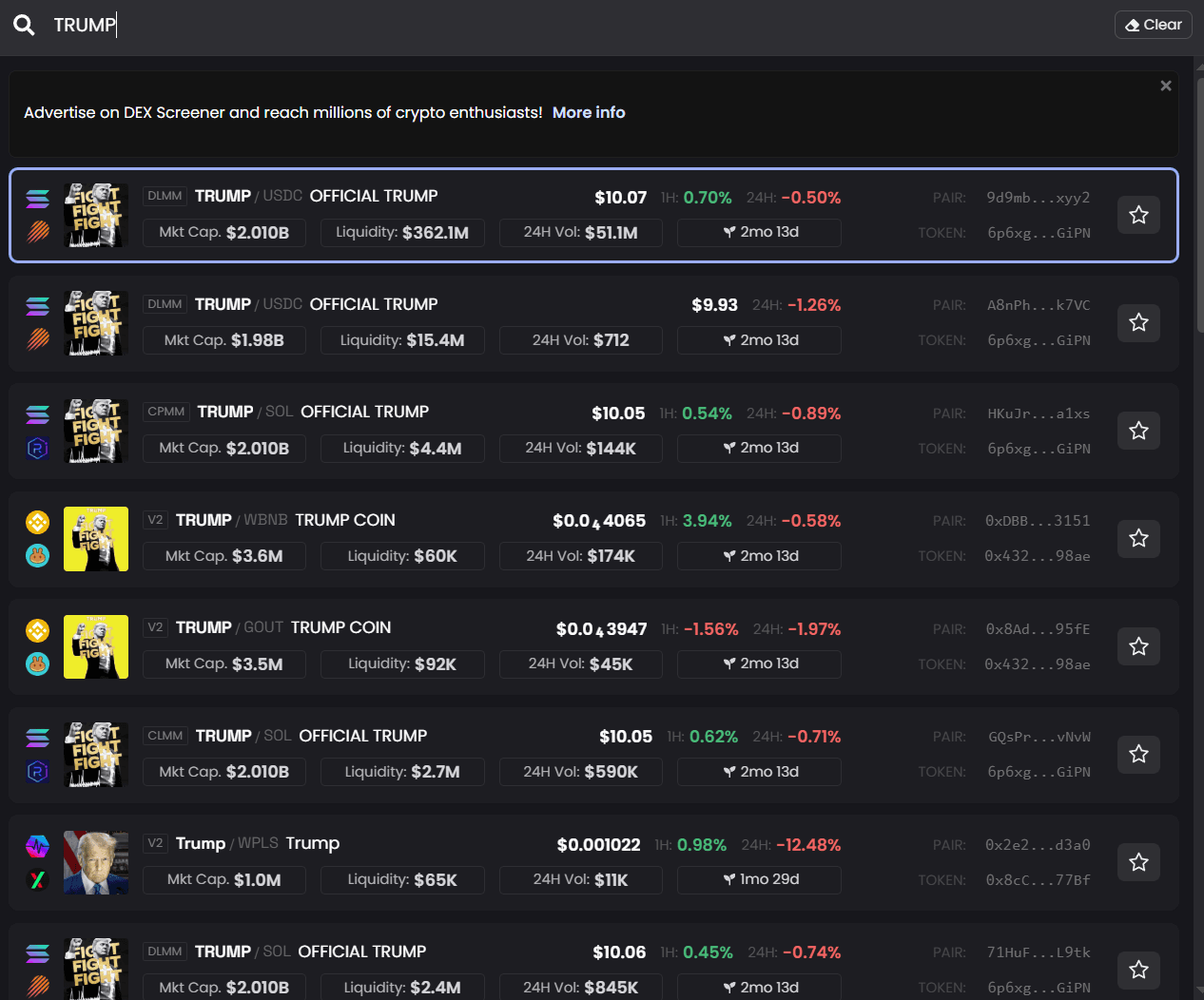The width and height of the screenshot is (1204, 1000).
Task: Open the 1mo 29d age filter on the Trump/WPLS row
Action: click(758, 879)
